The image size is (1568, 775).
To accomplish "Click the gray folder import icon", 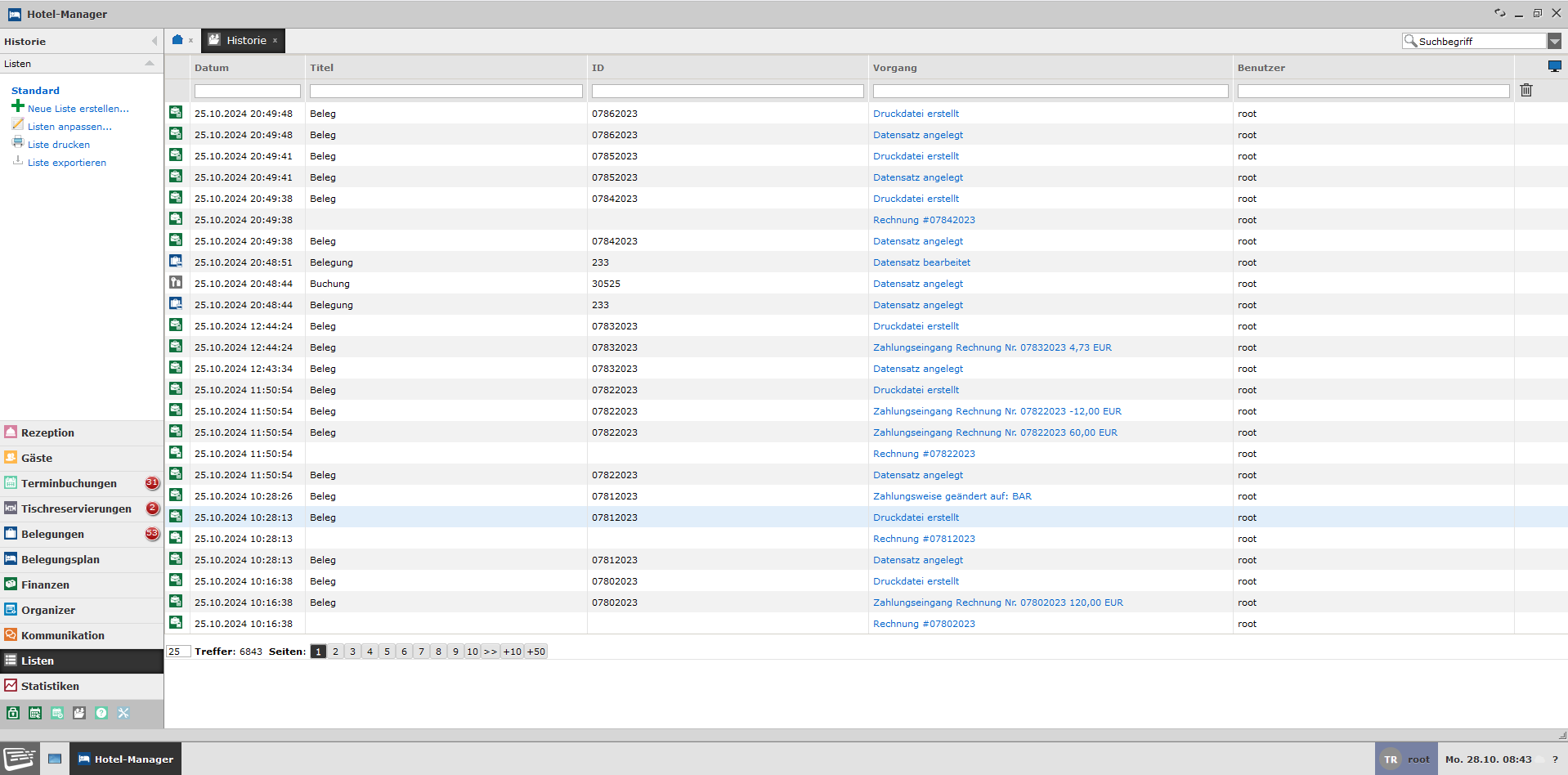I will click(x=79, y=713).
